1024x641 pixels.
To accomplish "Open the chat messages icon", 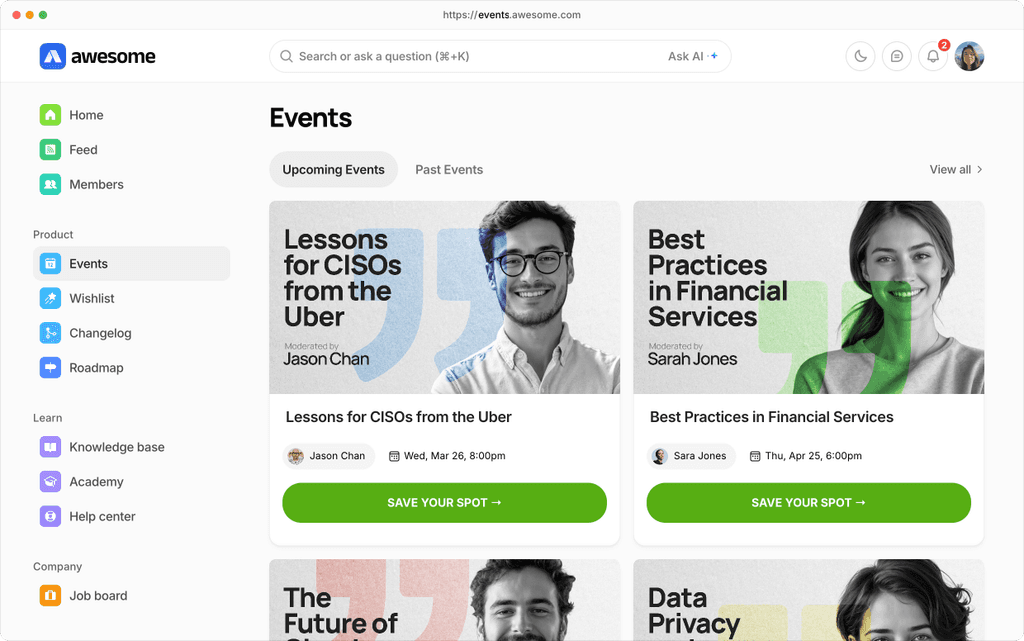I will 897,57.
